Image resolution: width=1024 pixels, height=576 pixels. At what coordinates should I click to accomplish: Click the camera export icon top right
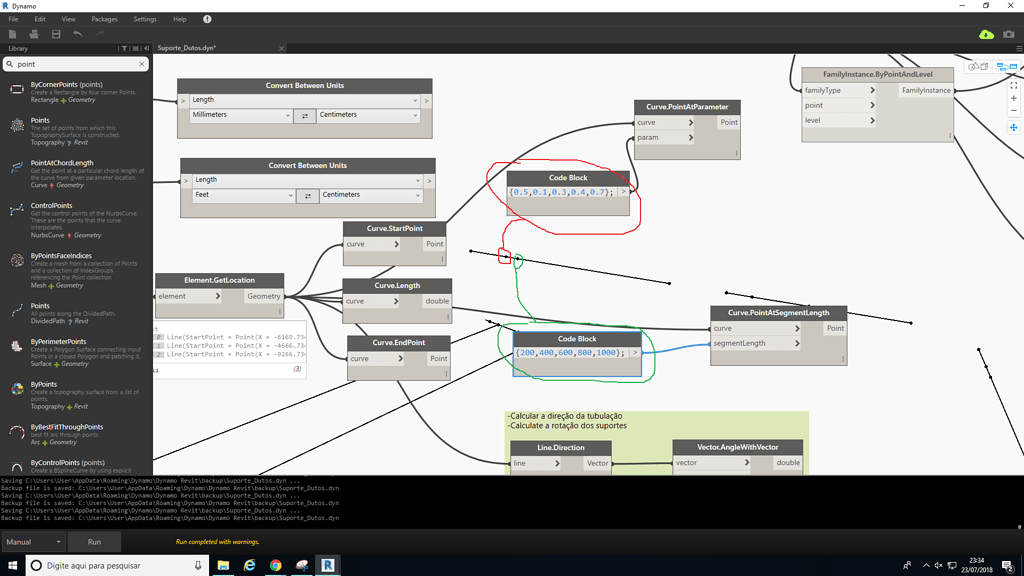[x=1008, y=34]
